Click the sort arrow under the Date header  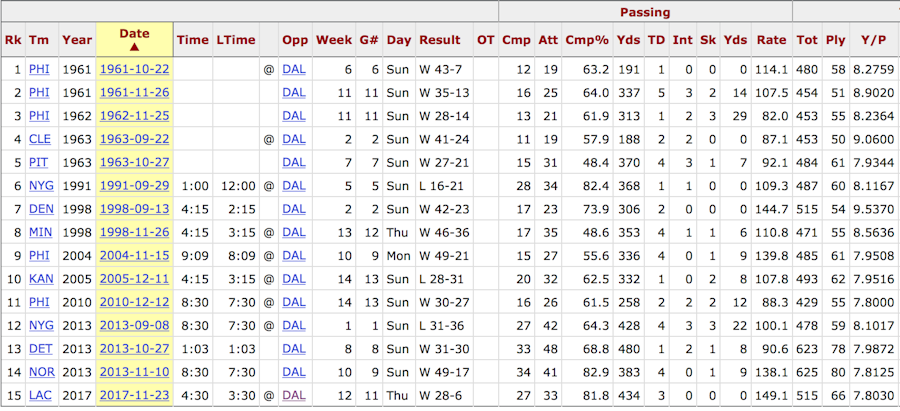tap(134, 48)
